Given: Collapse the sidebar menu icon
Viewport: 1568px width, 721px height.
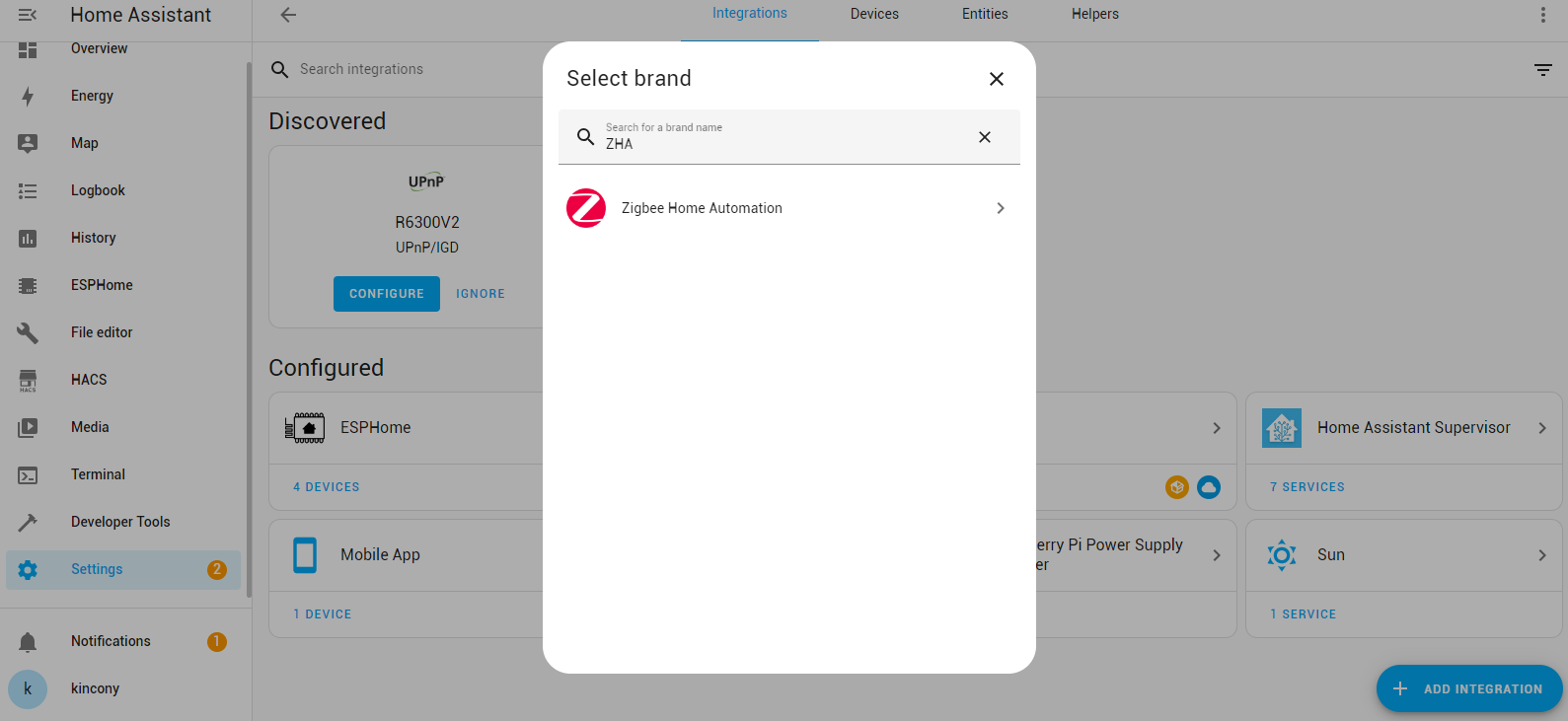Looking at the screenshot, I should (28, 15).
